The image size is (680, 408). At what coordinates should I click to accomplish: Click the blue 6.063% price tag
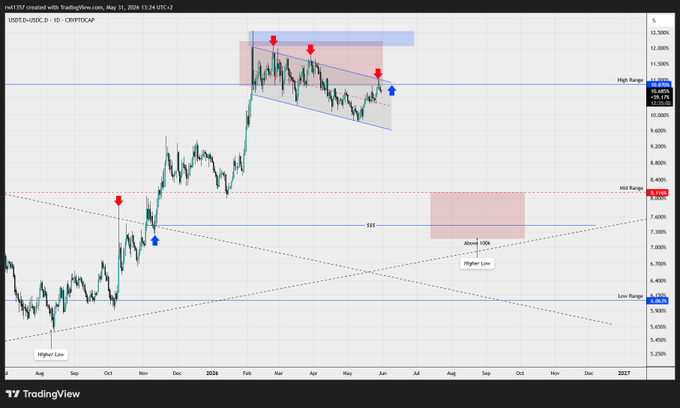tap(657, 300)
